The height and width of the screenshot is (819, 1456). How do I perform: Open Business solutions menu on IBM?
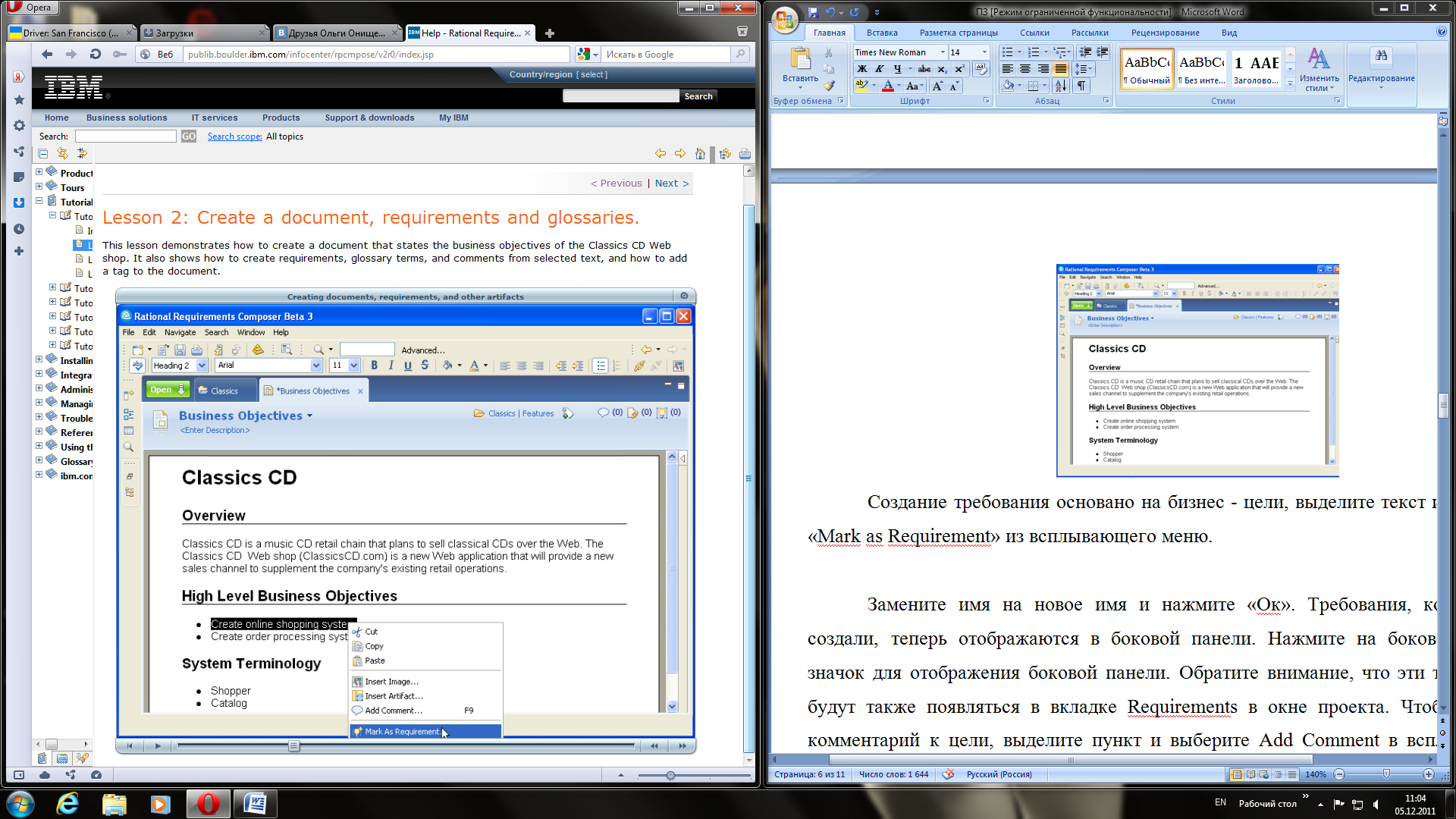(x=127, y=118)
